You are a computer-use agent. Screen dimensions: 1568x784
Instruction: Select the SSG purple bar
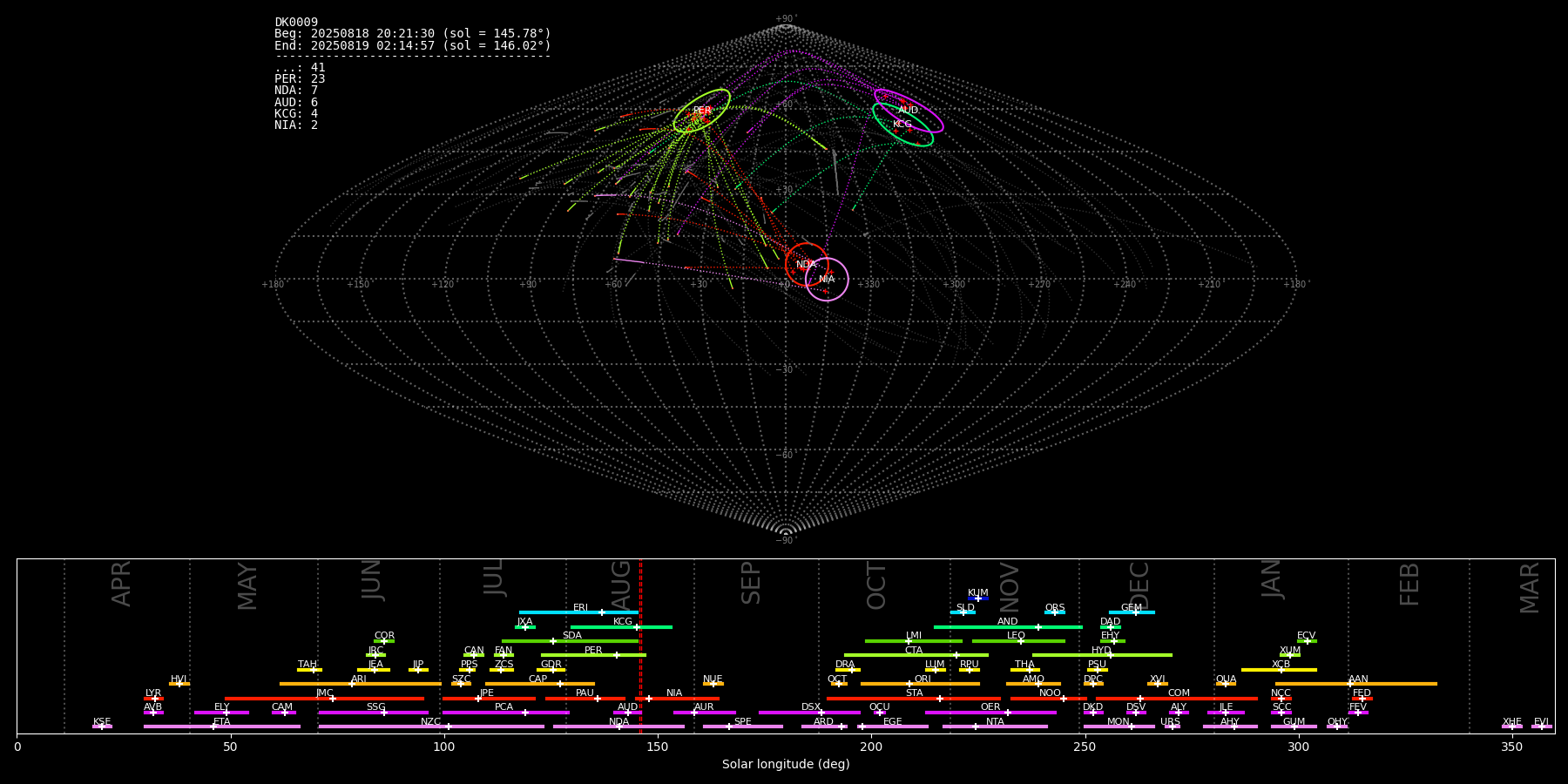(374, 713)
